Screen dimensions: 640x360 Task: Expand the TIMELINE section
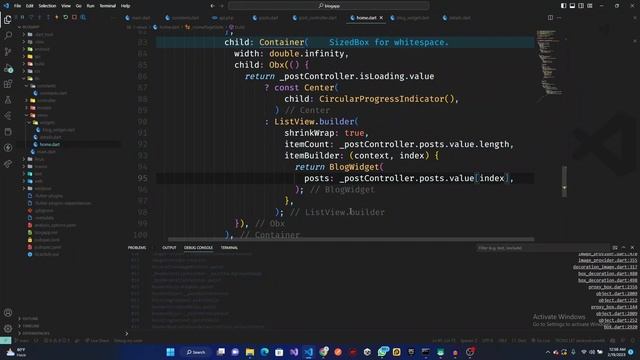coord(29,326)
